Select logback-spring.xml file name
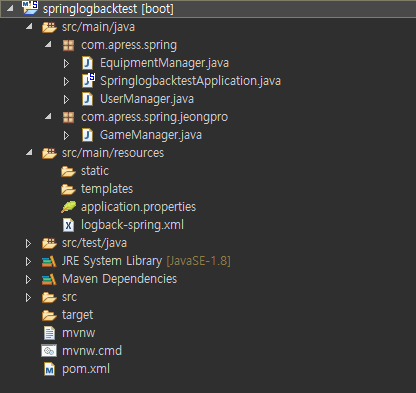 [132, 225]
